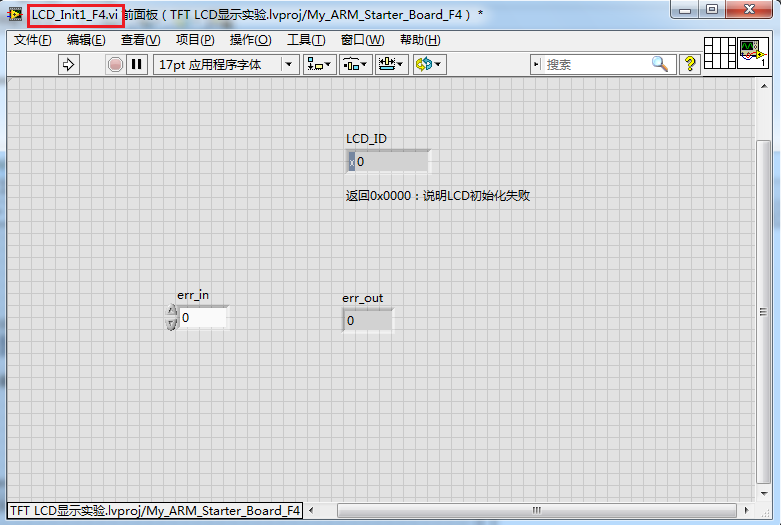
Task: Decrement err_in with down arrow
Action: pyautogui.click(x=171, y=324)
